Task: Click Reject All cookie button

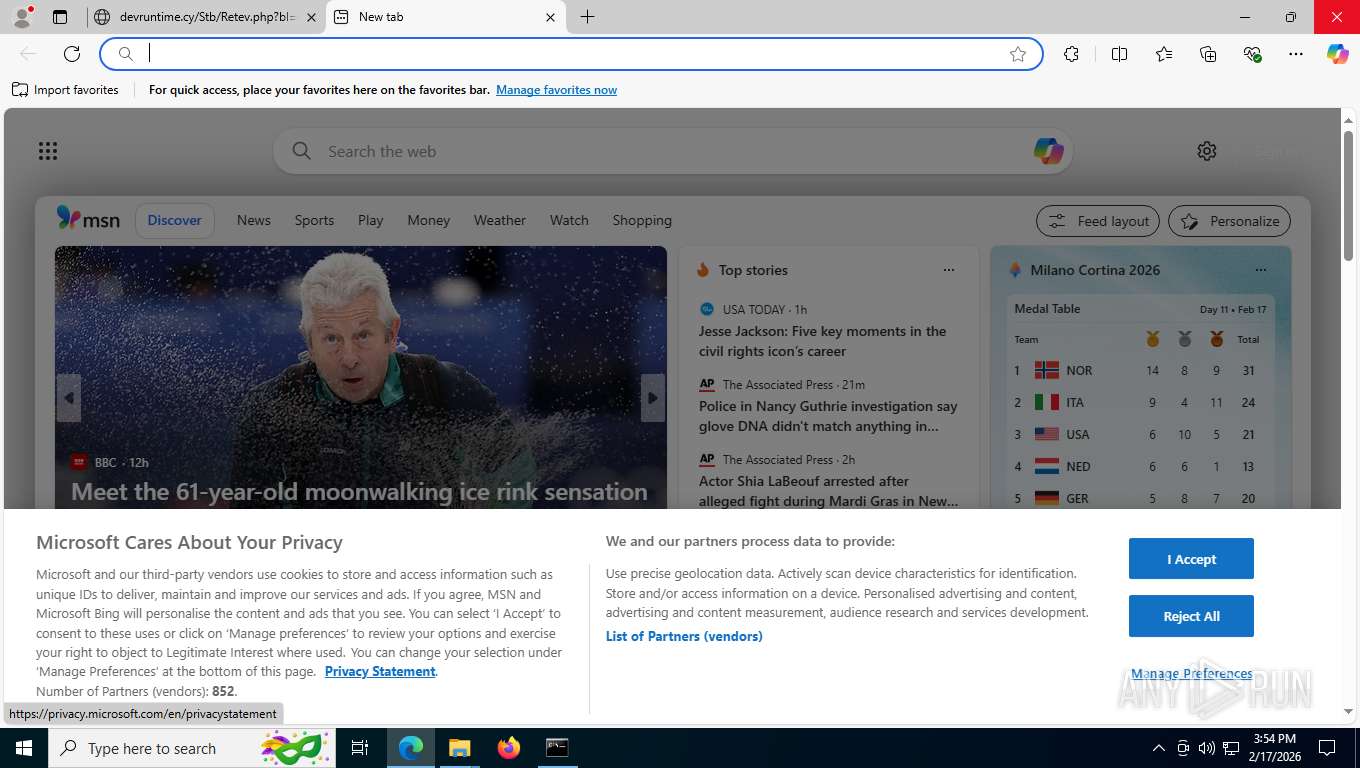Action: click(x=1191, y=616)
